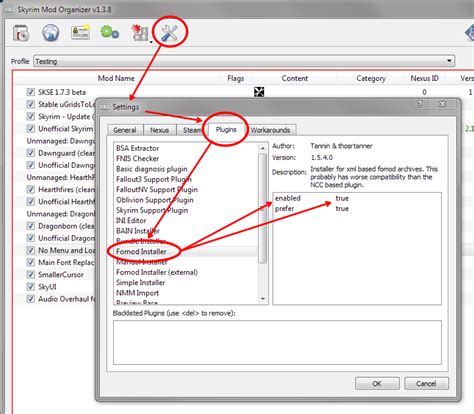This screenshot has width=474, height=414.
Task: Click the Nexus ID column header
Action: [x=424, y=78]
